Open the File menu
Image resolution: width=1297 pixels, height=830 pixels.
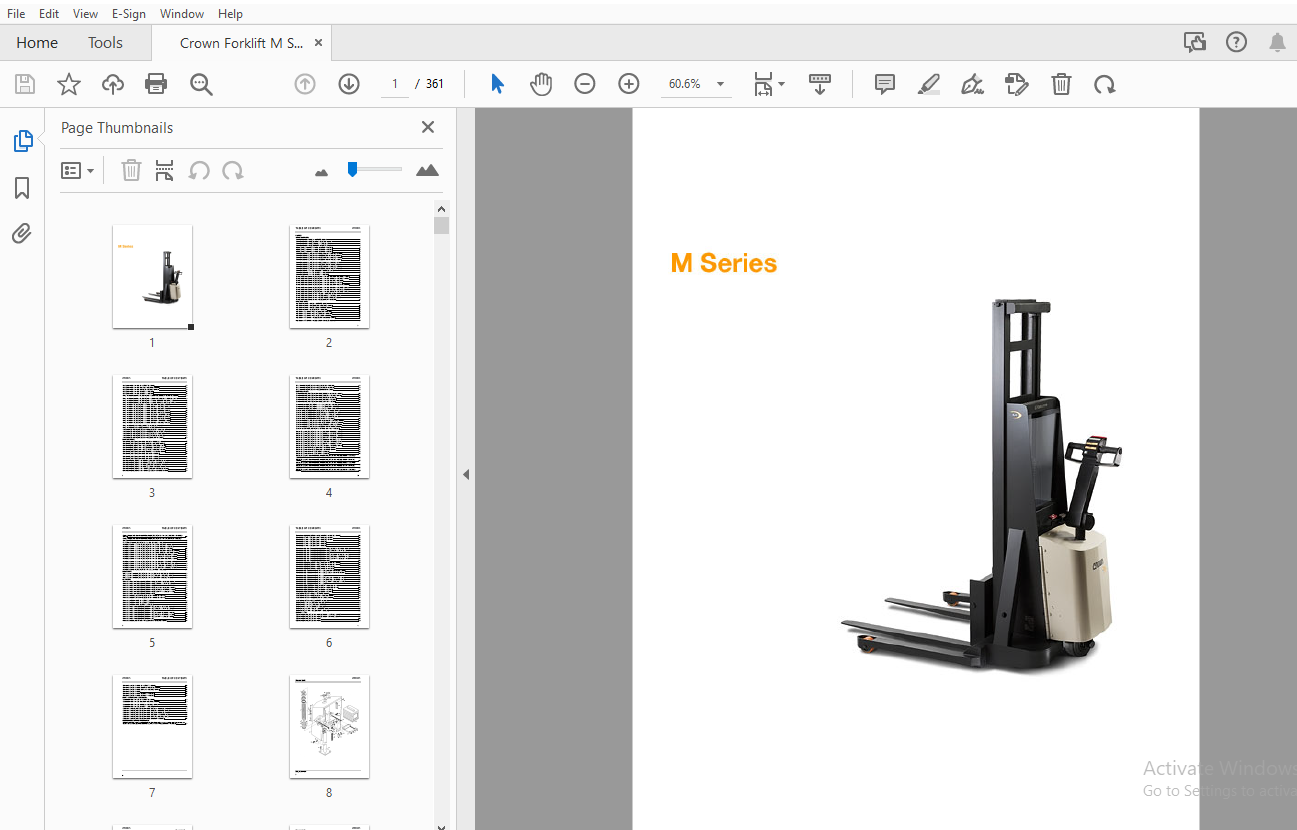16,14
